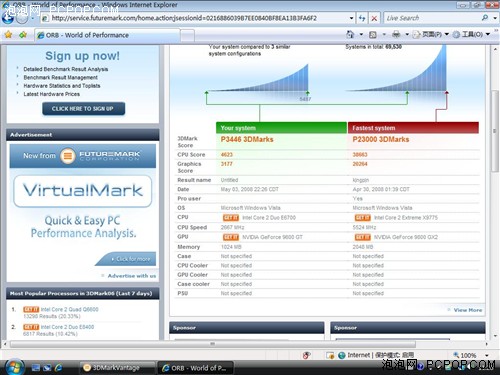Click the pop-up blocker icon in status bar
Image resolution: width=500 pixels, height=375 pixels.
point(307,355)
